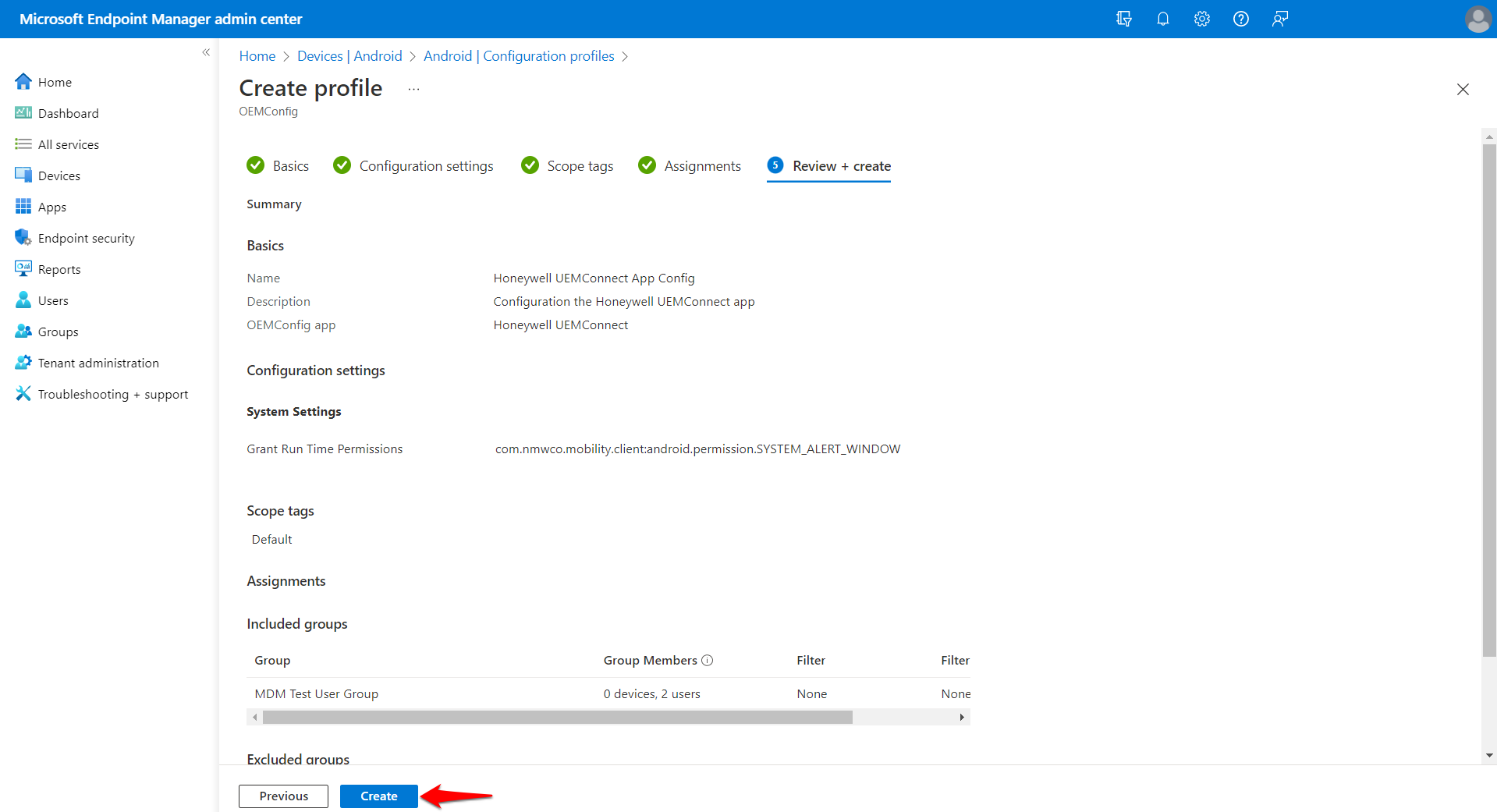Click the SYSTEM_ALERT_WINDOW permission value
Viewport: 1497px width, 812px height.
click(697, 449)
